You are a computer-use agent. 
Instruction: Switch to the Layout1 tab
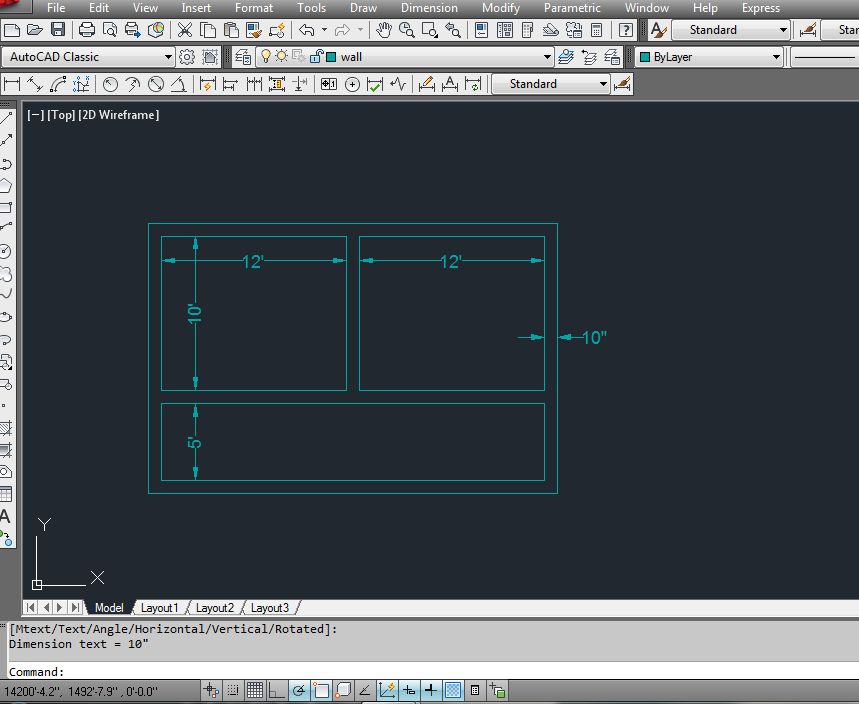coord(160,607)
